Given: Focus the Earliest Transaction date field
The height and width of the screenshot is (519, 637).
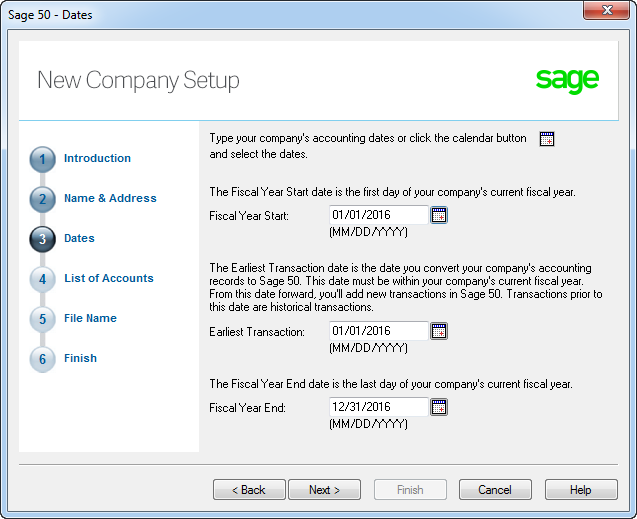Looking at the screenshot, I should tap(378, 331).
